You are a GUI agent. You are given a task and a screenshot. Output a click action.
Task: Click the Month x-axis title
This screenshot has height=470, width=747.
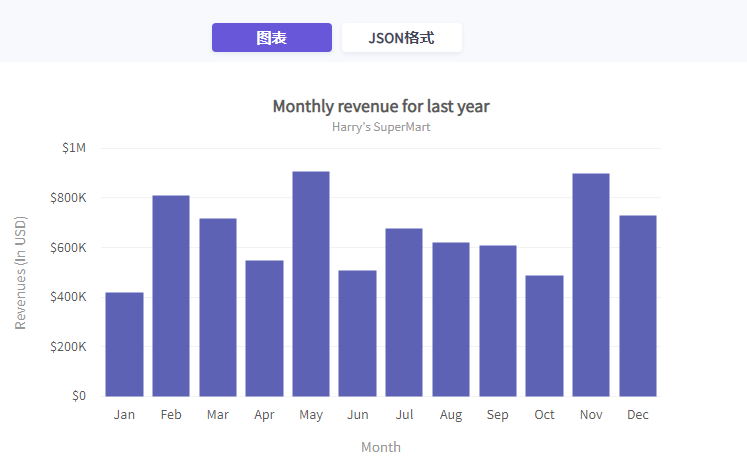click(381, 447)
